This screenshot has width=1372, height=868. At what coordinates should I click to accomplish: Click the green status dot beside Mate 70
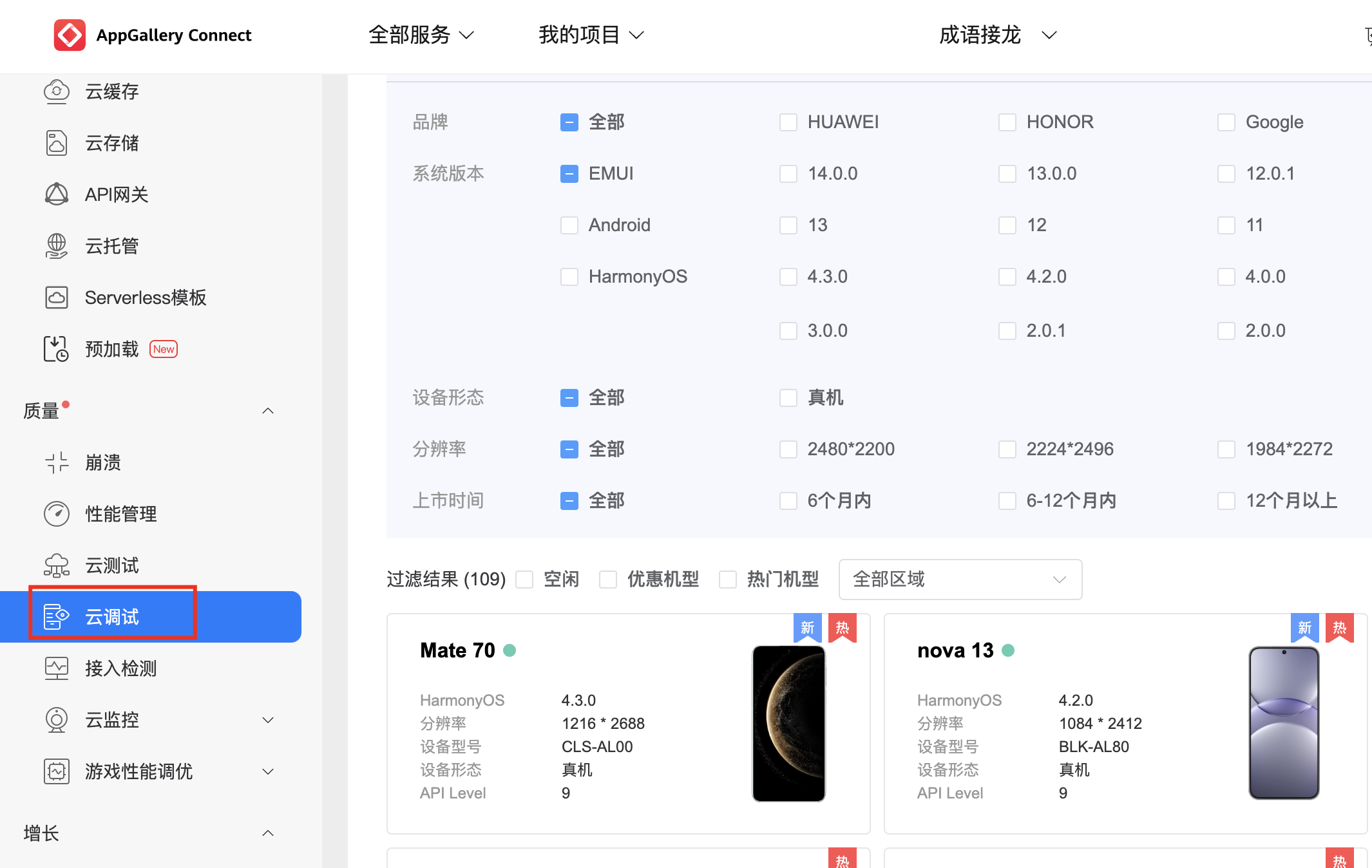tap(510, 650)
